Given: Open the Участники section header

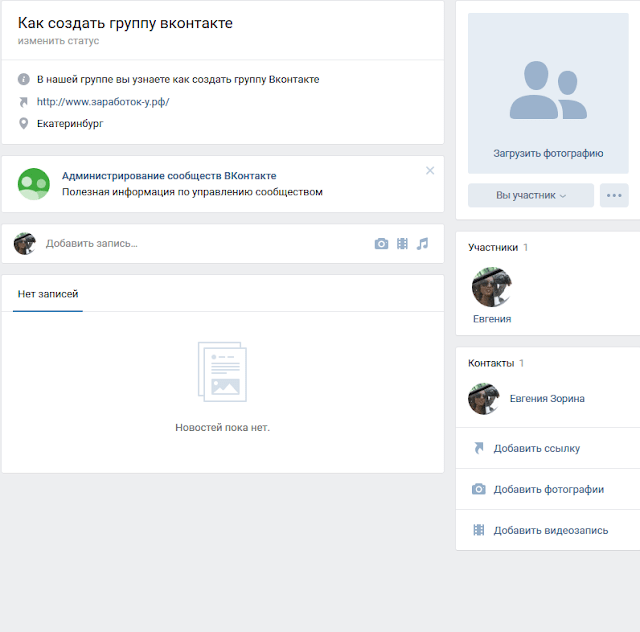Looking at the screenshot, I should (x=498, y=247).
